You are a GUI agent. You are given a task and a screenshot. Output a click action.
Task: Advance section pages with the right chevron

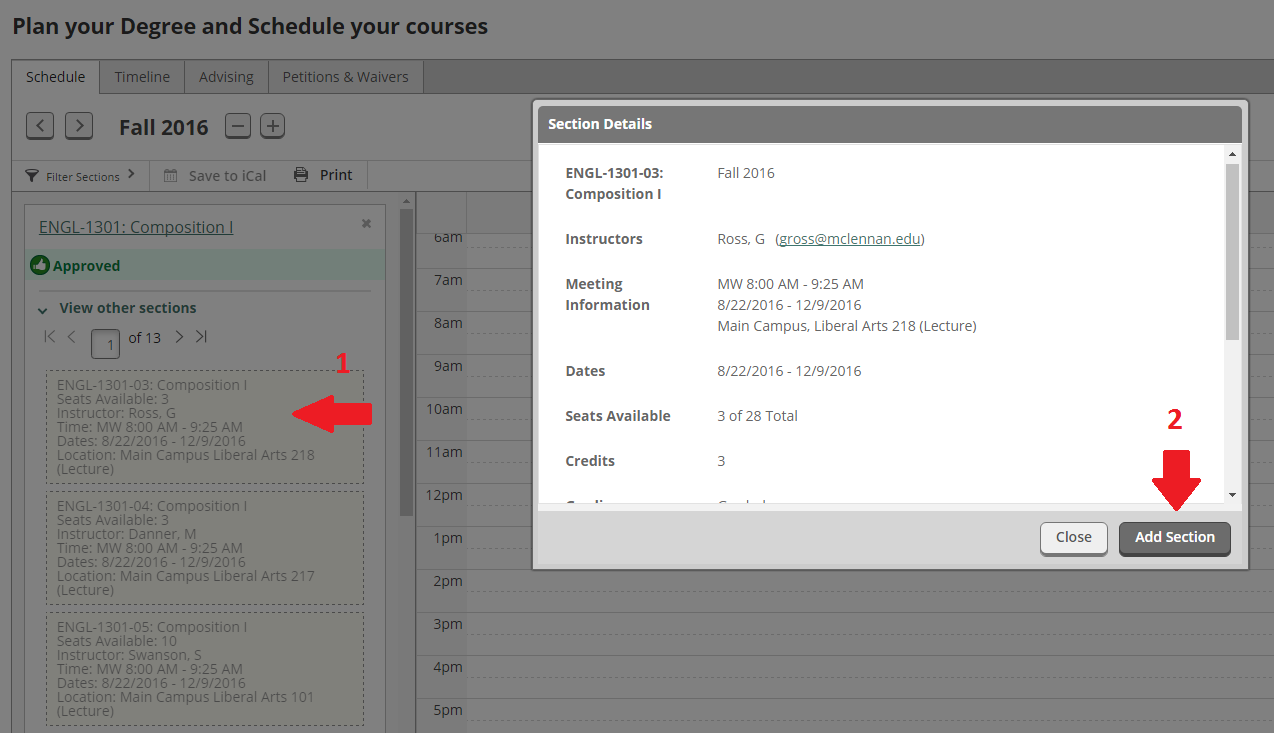tap(178, 337)
